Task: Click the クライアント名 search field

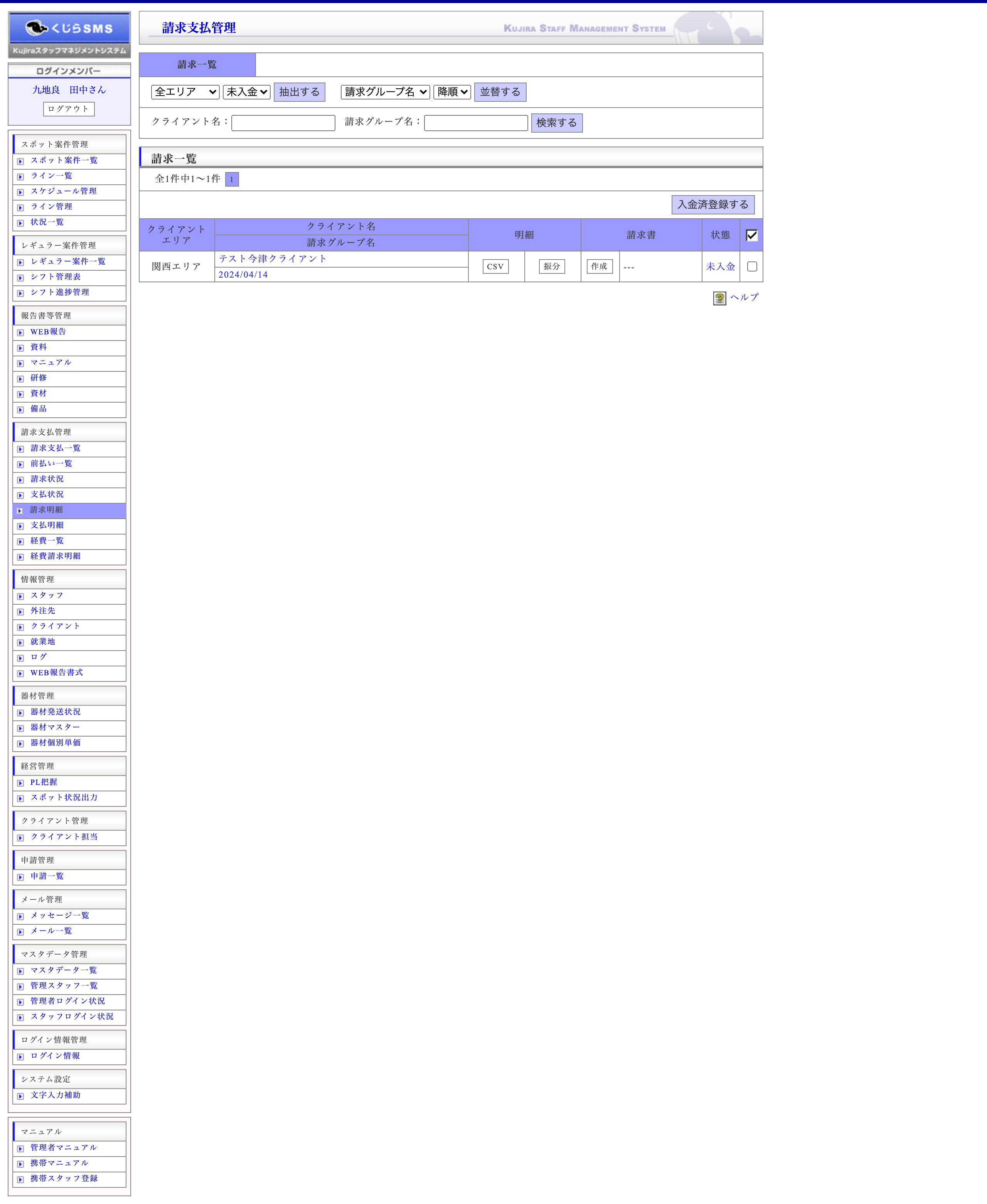Action: click(x=283, y=123)
